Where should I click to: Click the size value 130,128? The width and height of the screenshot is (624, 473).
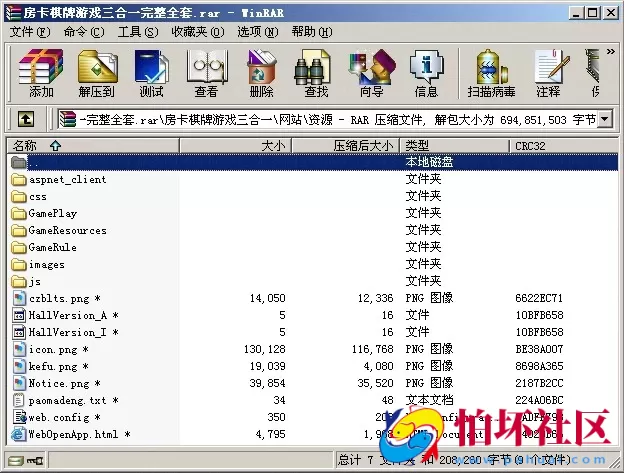point(265,349)
